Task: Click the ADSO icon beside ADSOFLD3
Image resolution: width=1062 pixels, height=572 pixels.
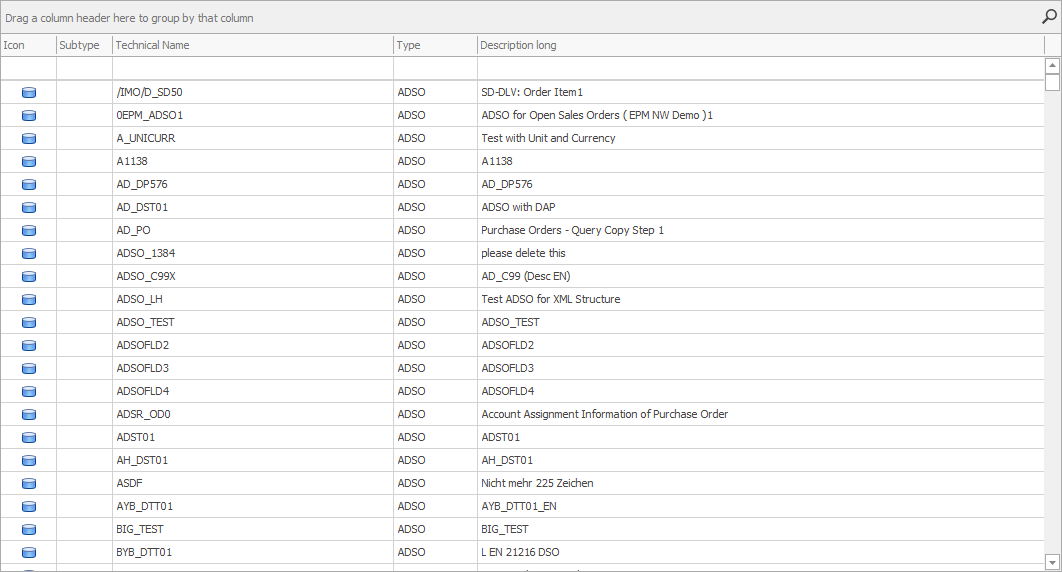Action: pyautogui.click(x=28, y=369)
